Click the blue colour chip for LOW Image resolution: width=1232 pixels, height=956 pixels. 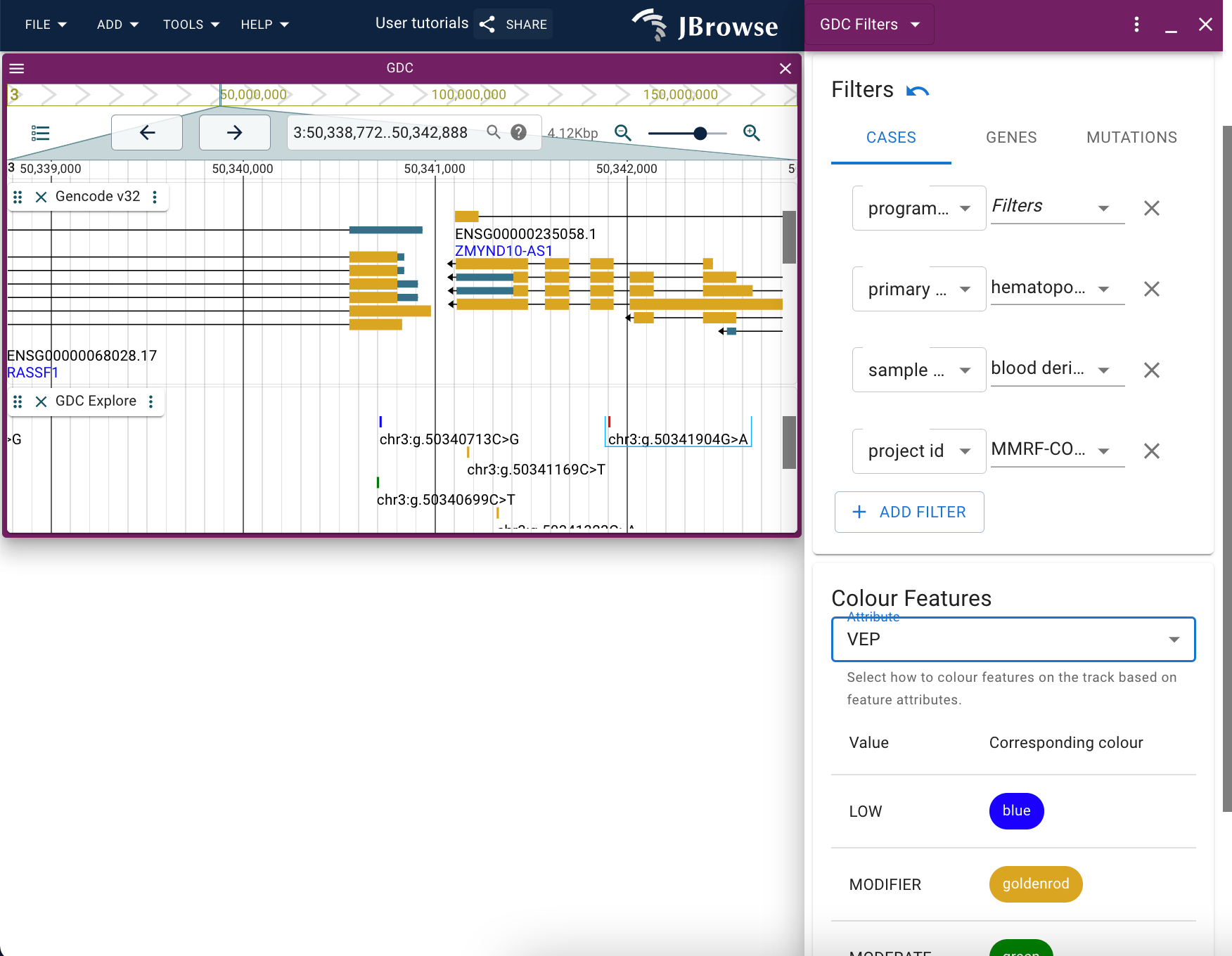click(1016, 811)
